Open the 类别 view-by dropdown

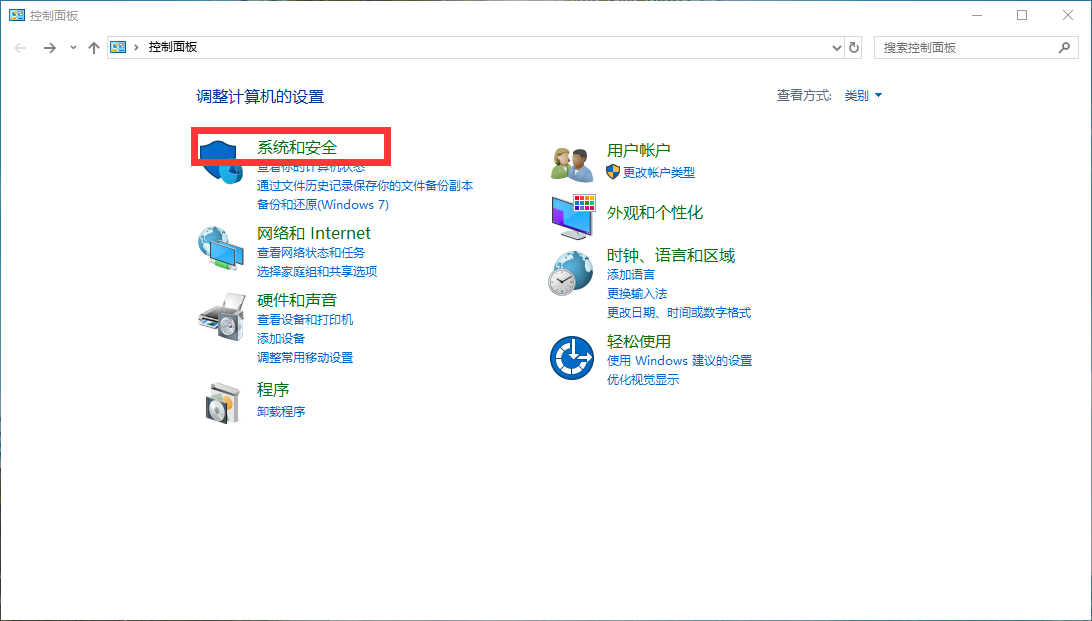pos(863,96)
